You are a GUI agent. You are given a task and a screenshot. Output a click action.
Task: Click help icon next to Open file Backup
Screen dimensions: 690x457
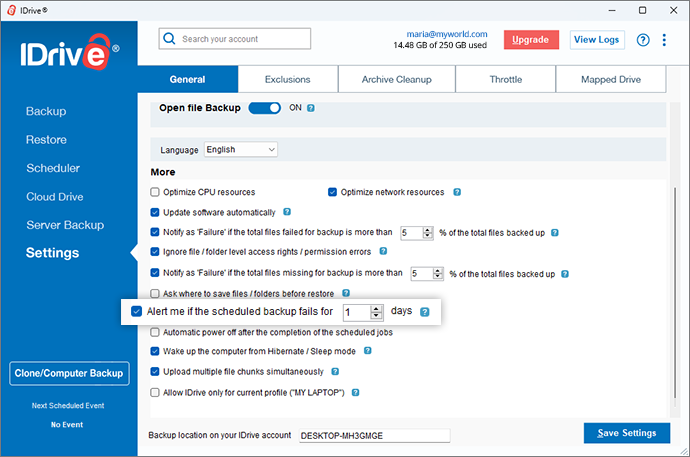point(311,108)
